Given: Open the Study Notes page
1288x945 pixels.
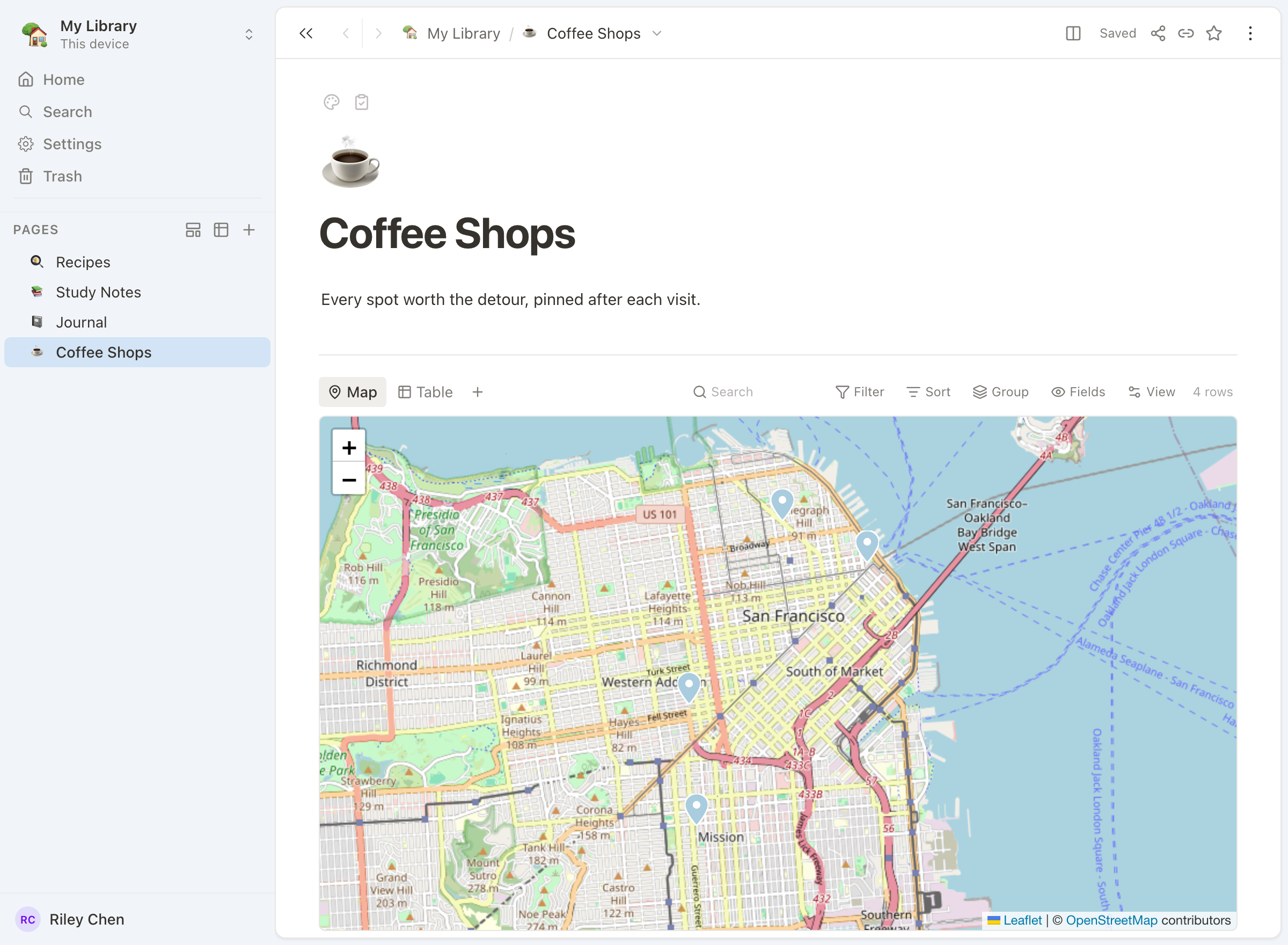Looking at the screenshot, I should point(137,292).
